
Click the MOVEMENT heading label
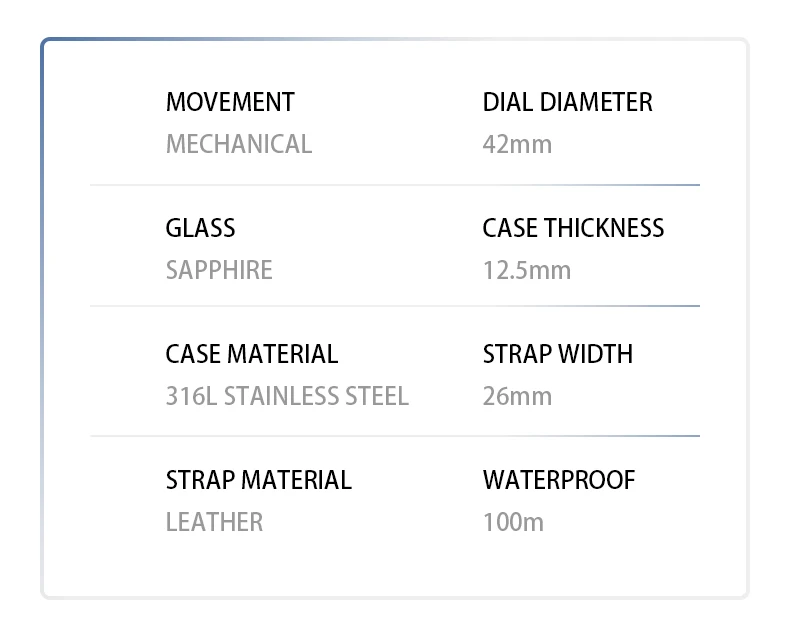pyautogui.click(x=230, y=102)
